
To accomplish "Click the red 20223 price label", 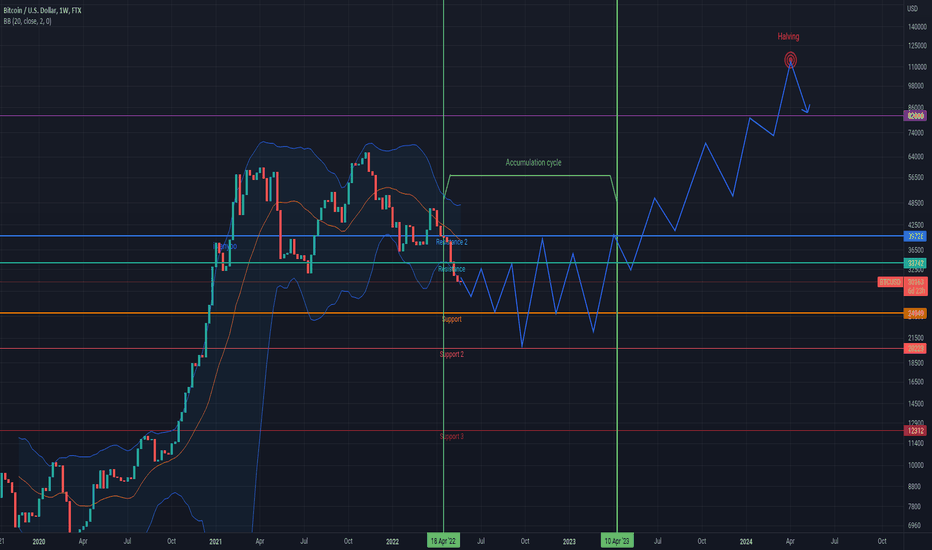I will [x=915, y=348].
